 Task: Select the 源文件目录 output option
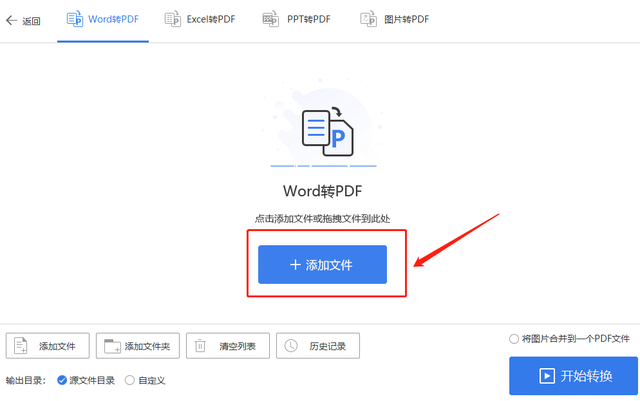86,380
